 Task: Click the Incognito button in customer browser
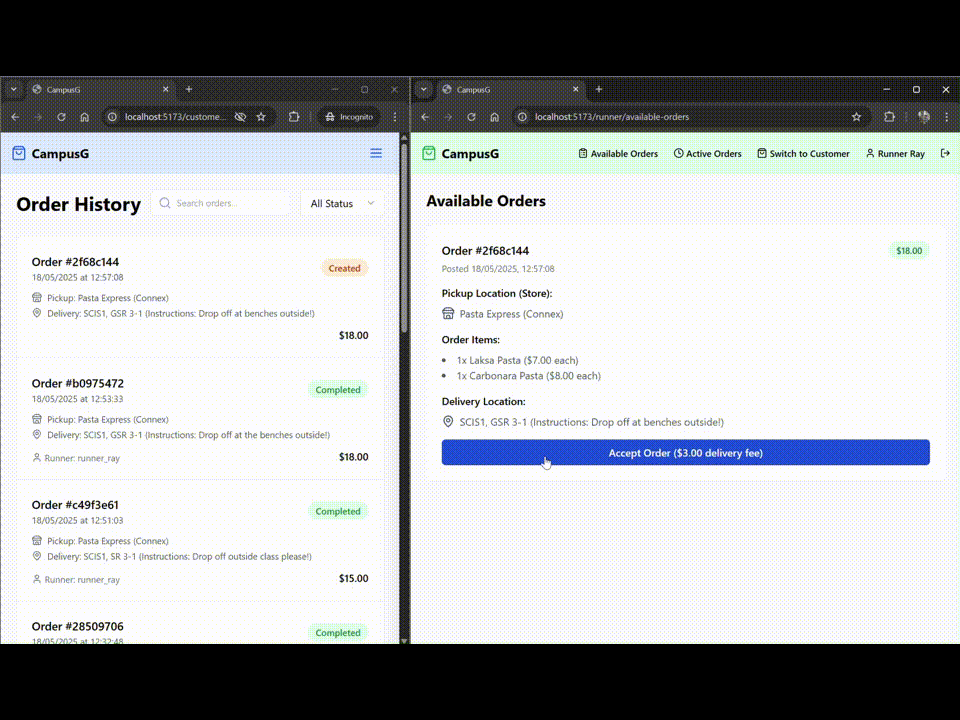coord(349,117)
